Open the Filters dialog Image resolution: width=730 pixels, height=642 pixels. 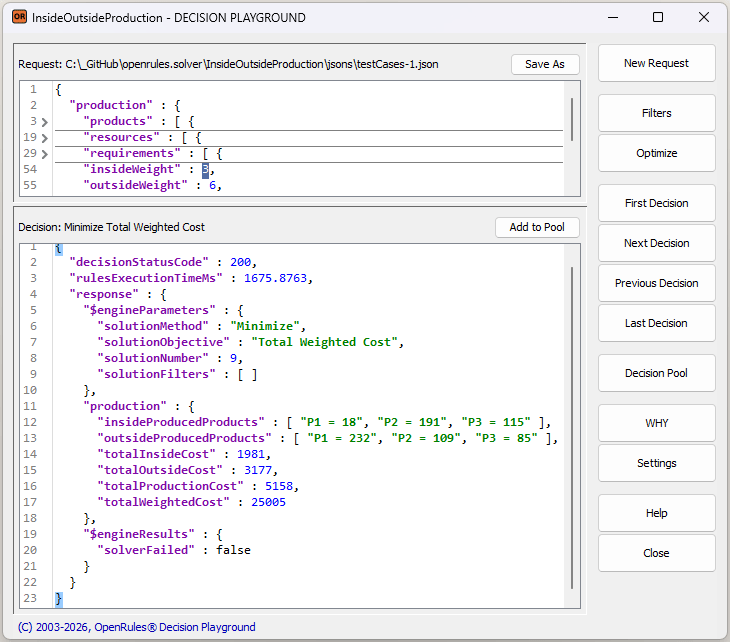tap(656, 113)
